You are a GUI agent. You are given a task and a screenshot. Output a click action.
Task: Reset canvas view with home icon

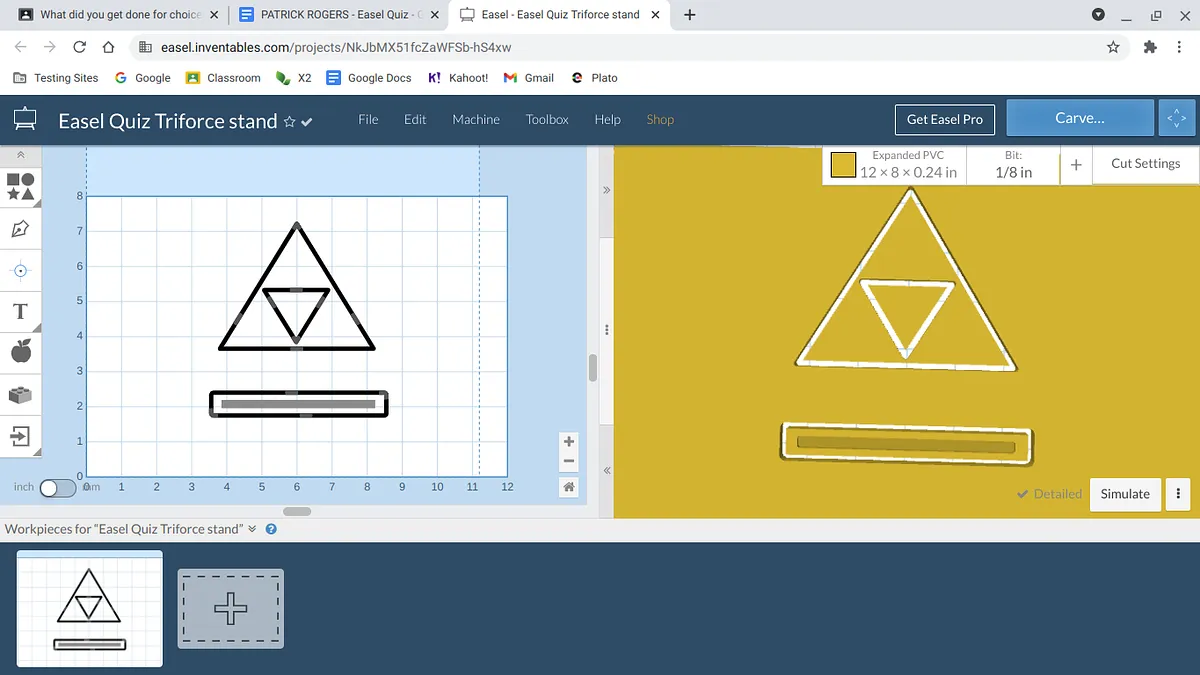tap(569, 487)
